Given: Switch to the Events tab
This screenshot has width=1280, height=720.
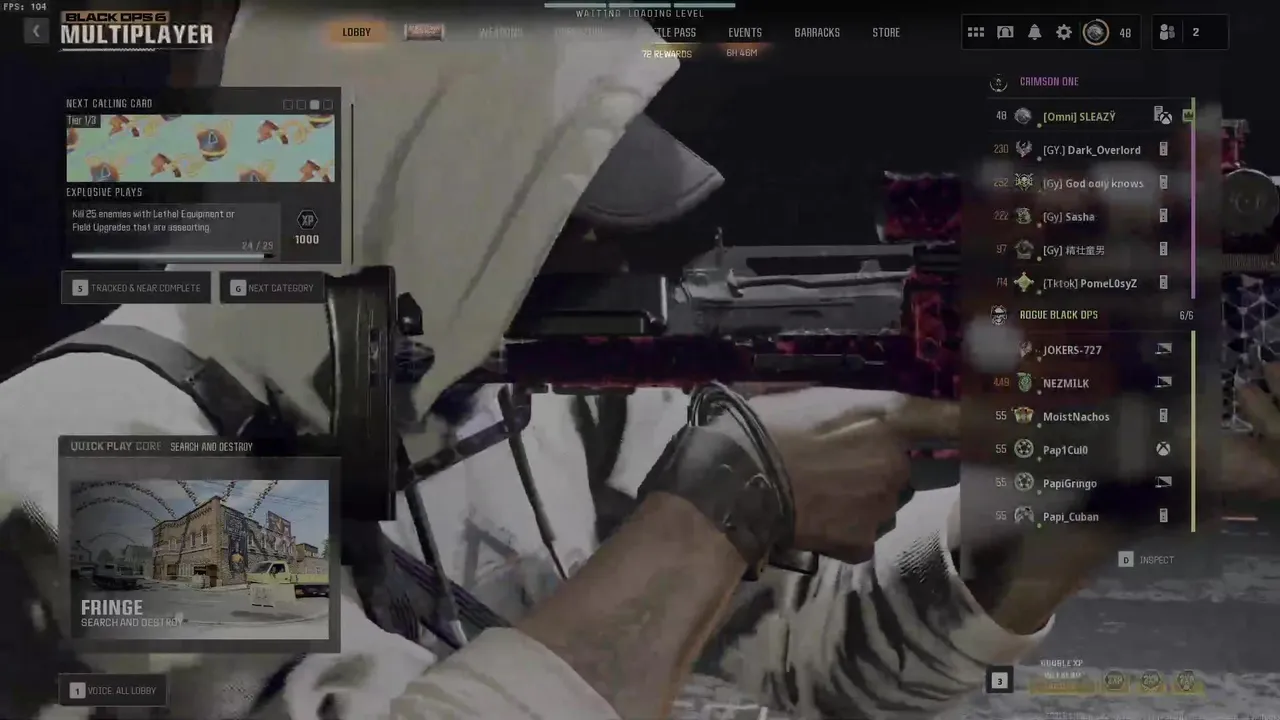Looking at the screenshot, I should pyautogui.click(x=745, y=32).
